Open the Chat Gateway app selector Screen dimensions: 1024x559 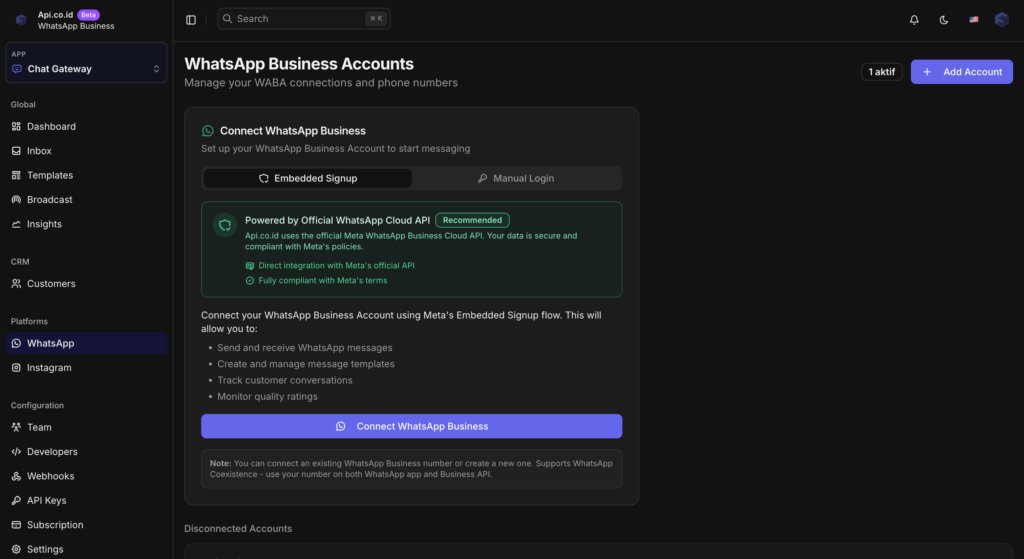point(86,63)
